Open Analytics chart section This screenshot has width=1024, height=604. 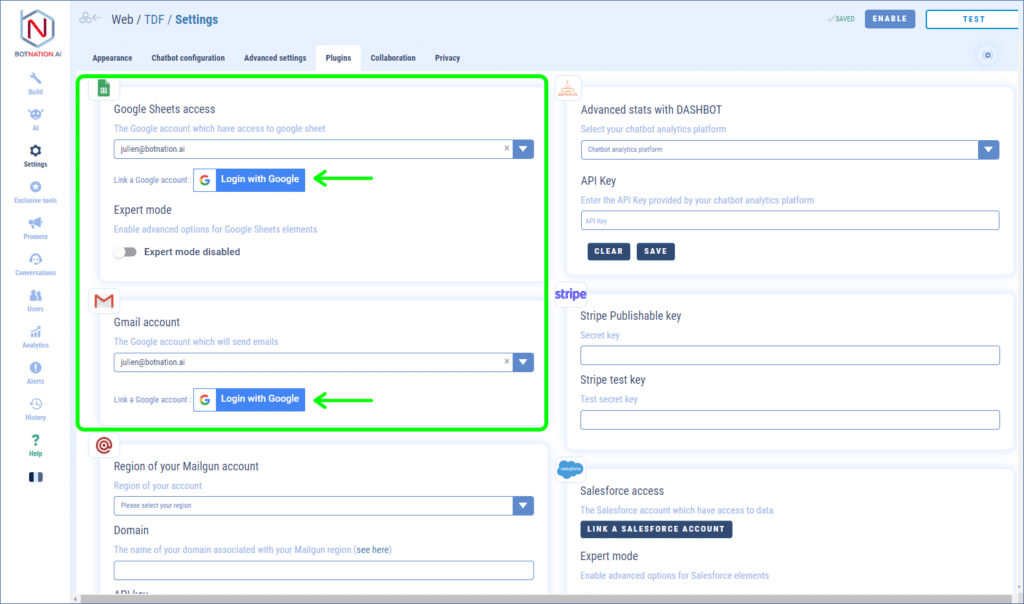pyautogui.click(x=35, y=336)
